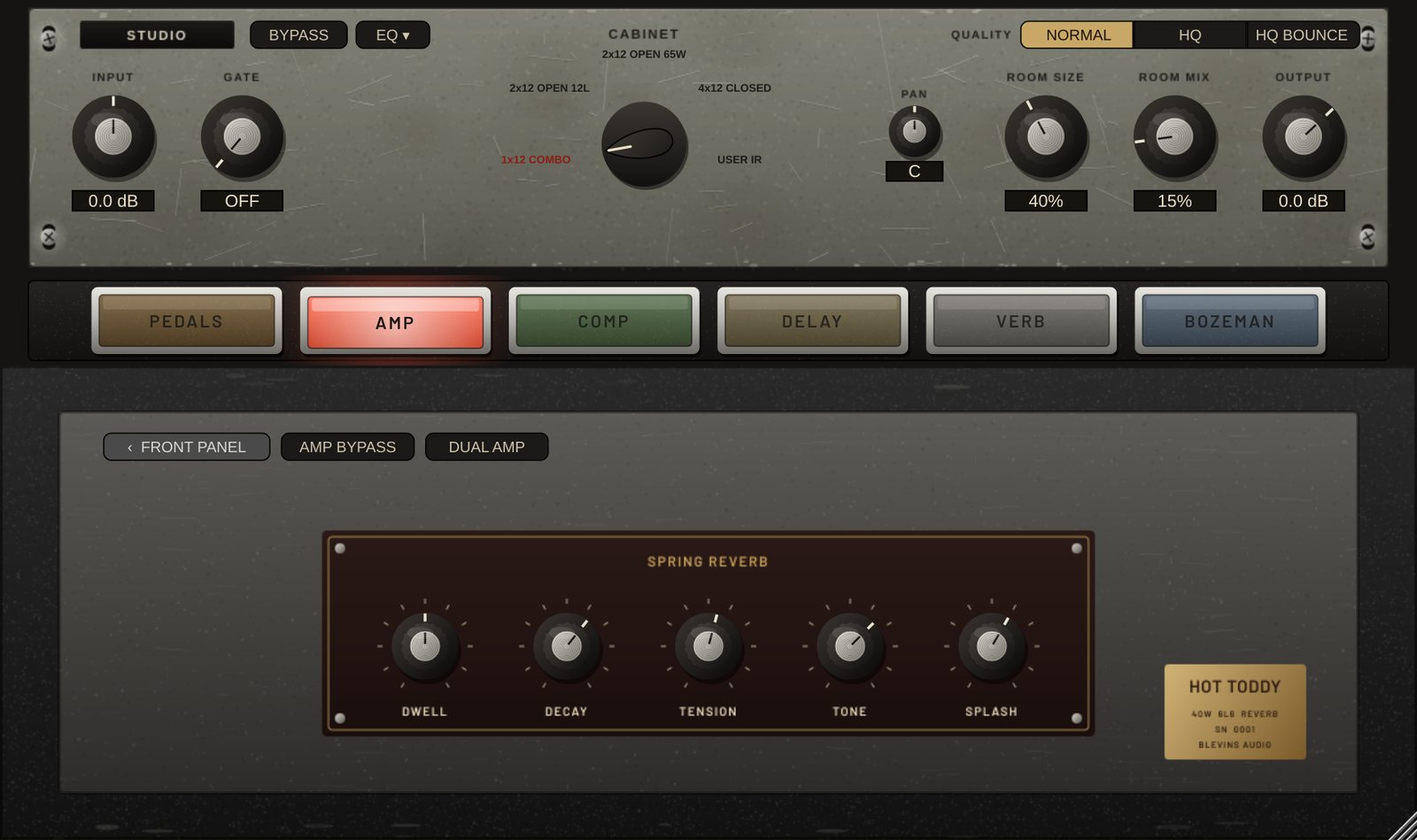Select the 4x12 CLOSED cabinet
Viewport: 1417px width, 840px height.
click(734, 88)
